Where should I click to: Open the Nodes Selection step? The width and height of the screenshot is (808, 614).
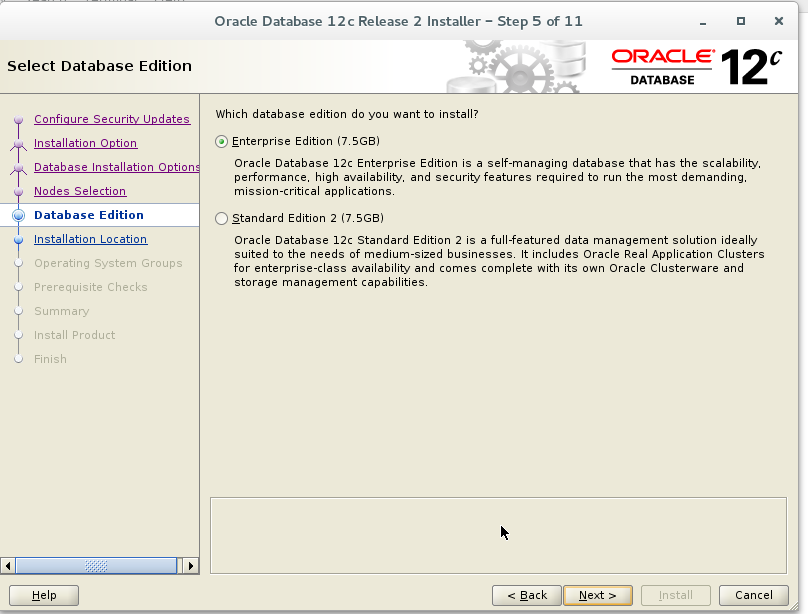[x=80, y=191]
